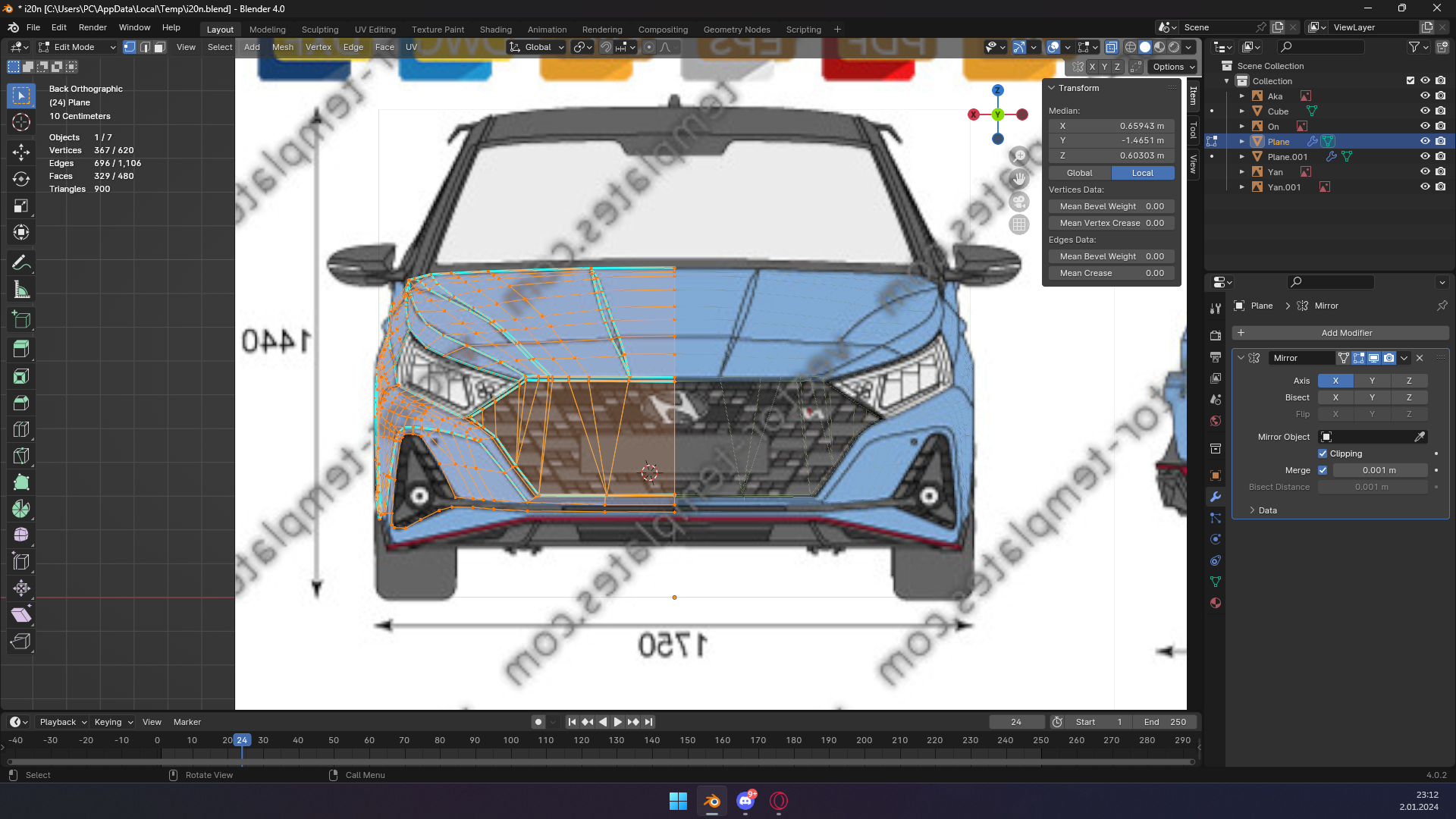This screenshot has width=1456, height=819.
Task: Enable Bisect on Y axis
Action: [x=1372, y=397]
